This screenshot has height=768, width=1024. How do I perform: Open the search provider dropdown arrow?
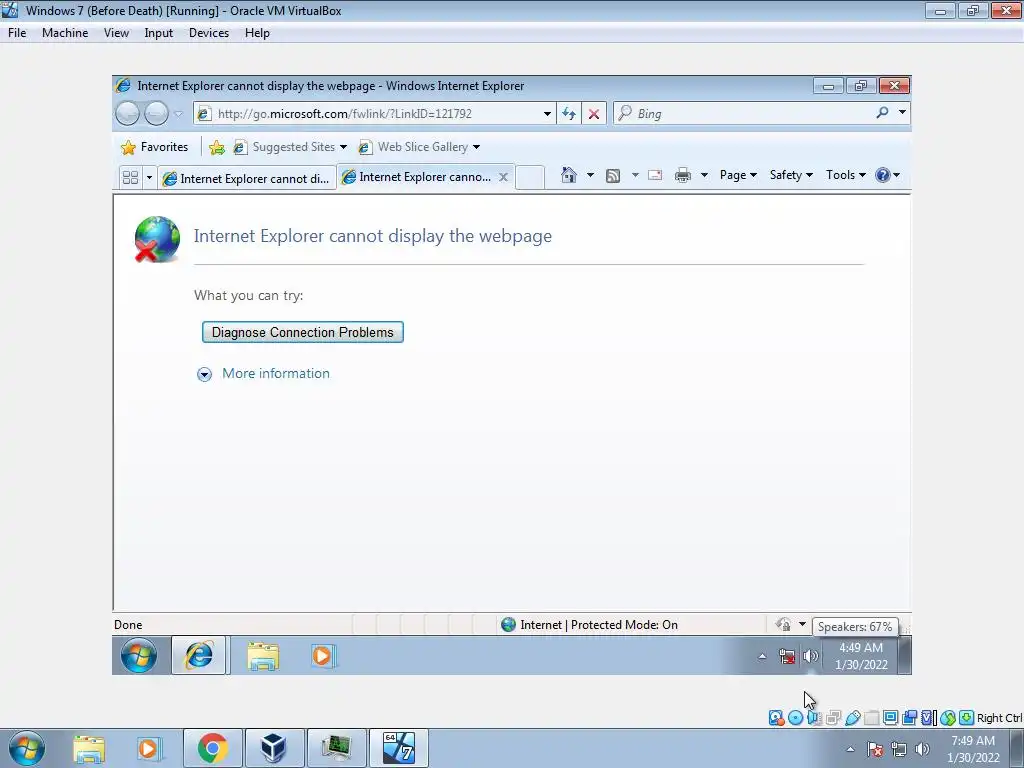902,112
